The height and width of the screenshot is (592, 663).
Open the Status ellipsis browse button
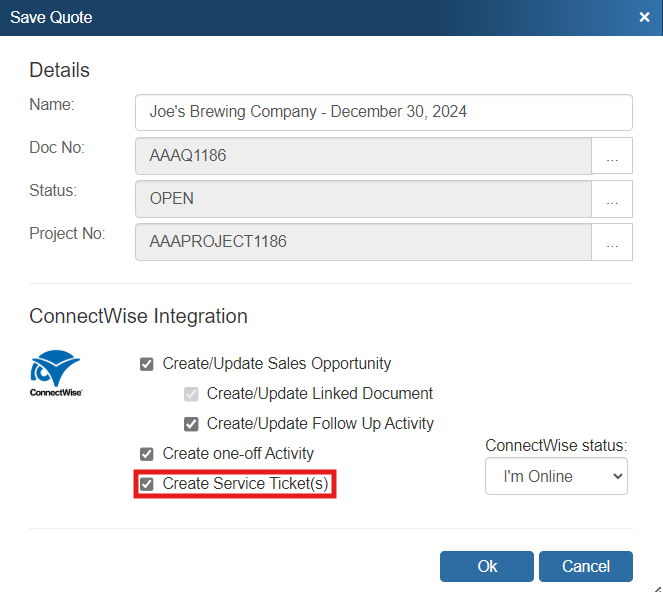pos(612,199)
